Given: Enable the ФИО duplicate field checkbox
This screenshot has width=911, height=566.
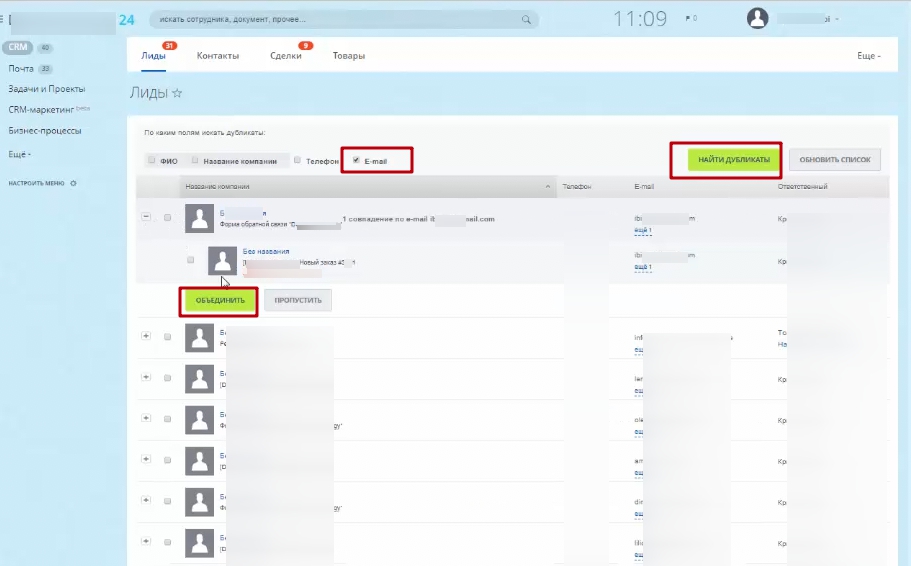Looking at the screenshot, I should [152, 160].
